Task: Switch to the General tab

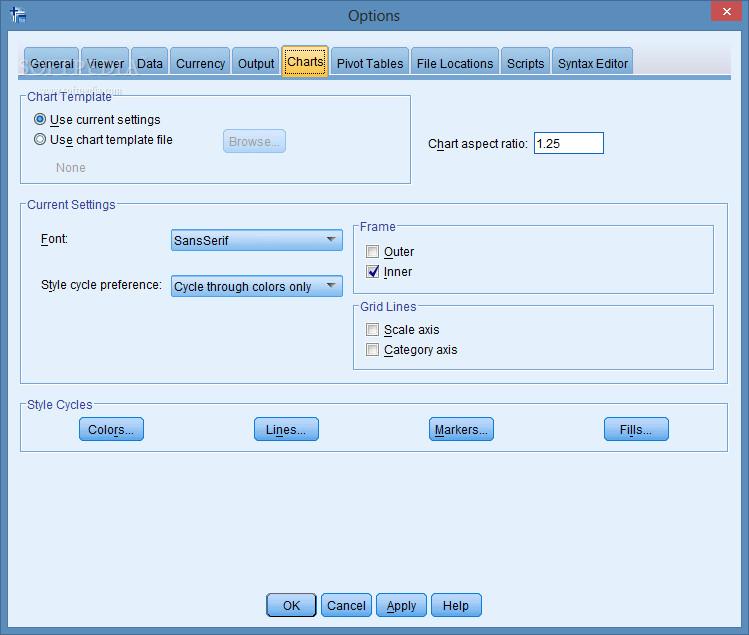Action: coord(52,63)
